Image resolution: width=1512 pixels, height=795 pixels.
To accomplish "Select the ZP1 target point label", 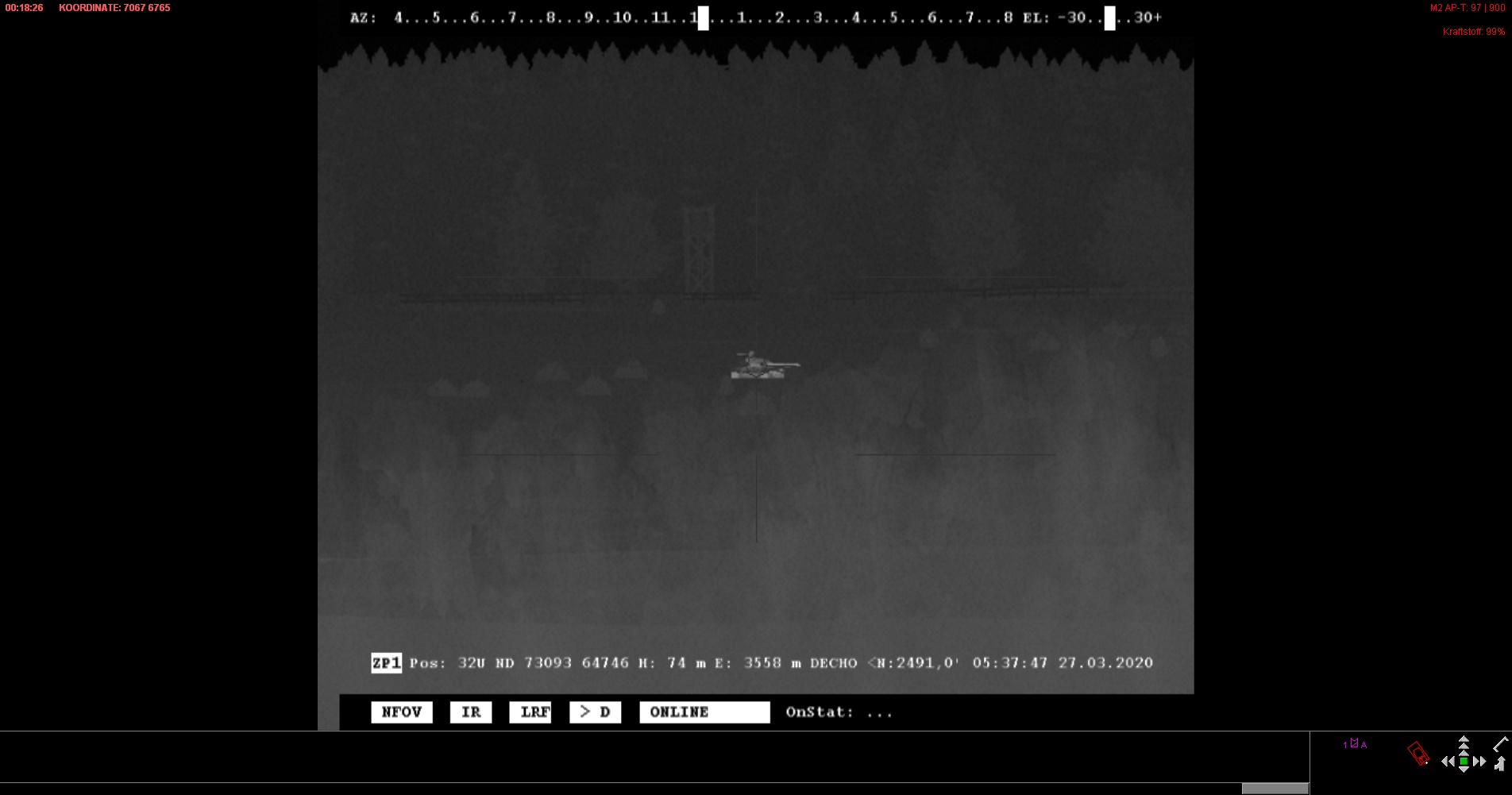I will click(386, 663).
